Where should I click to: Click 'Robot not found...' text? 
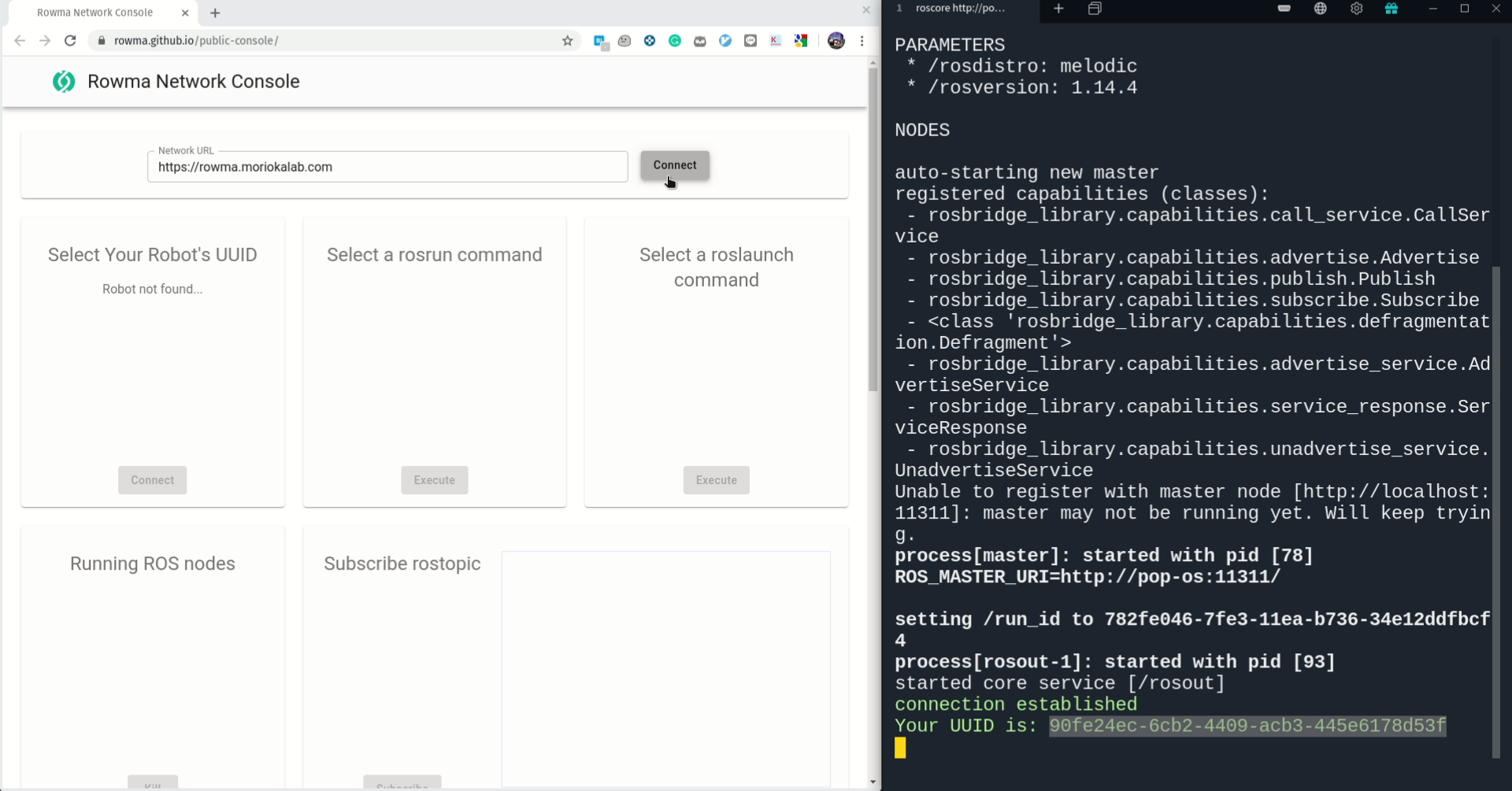point(152,289)
